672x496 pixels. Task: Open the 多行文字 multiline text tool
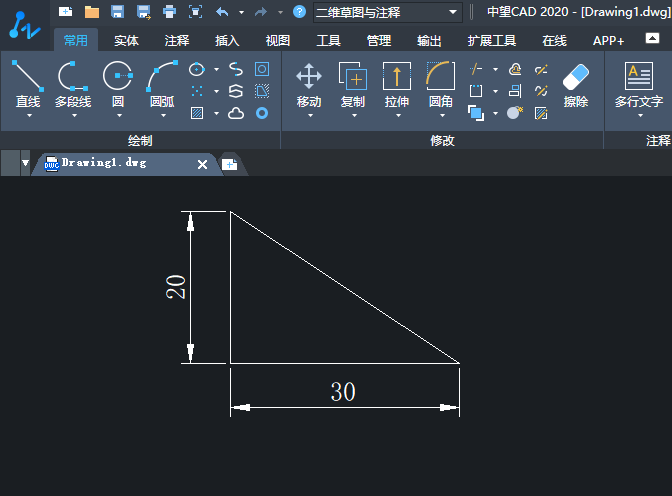pyautogui.click(x=639, y=77)
